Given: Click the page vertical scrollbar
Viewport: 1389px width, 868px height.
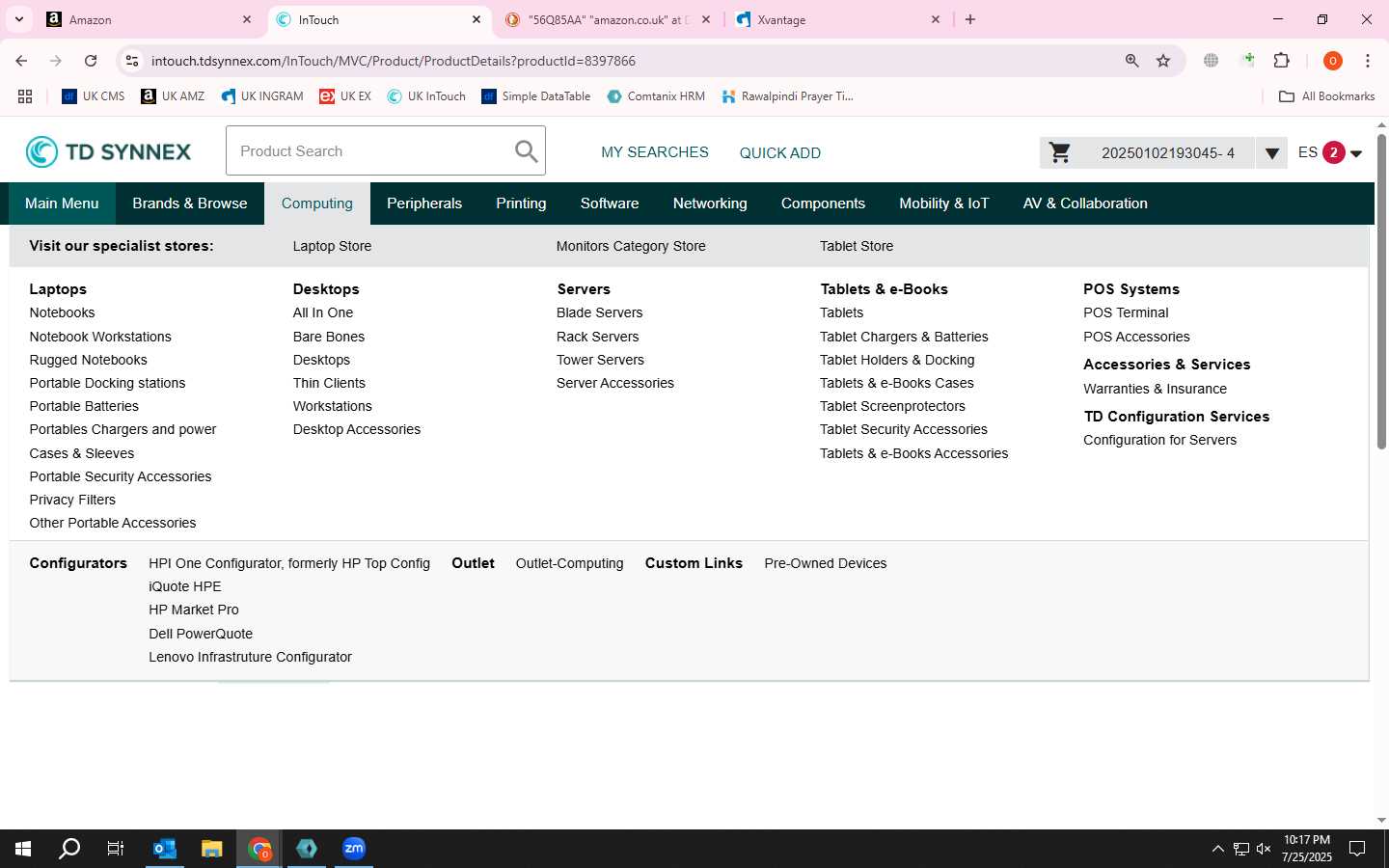Looking at the screenshot, I should (1381, 292).
